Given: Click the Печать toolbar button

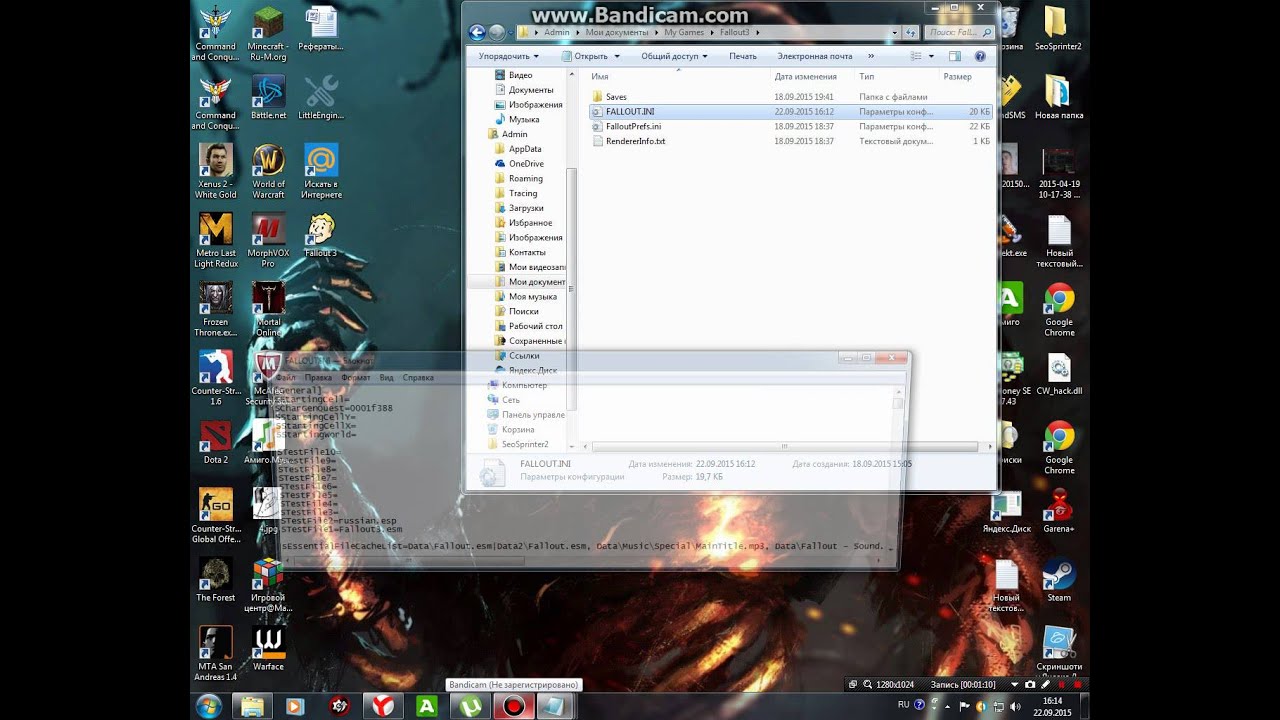Looking at the screenshot, I should click(743, 56).
